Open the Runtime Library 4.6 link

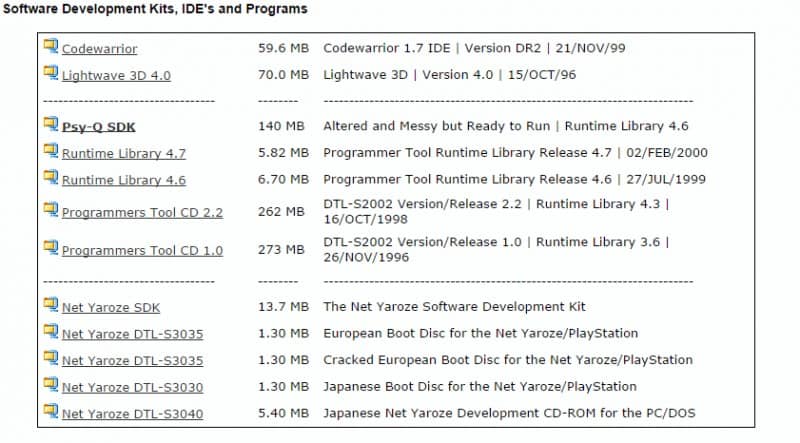123,180
